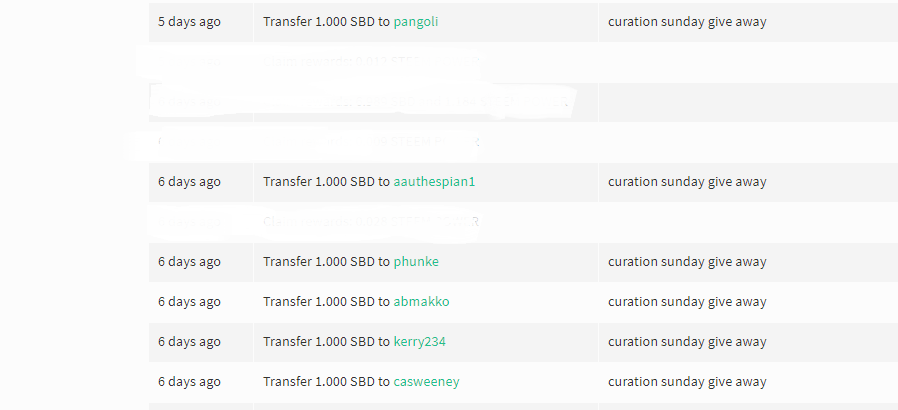This screenshot has width=898, height=410.
Task: Select the timestamp for the kerry234 transfer
Action: click(189, 342)
